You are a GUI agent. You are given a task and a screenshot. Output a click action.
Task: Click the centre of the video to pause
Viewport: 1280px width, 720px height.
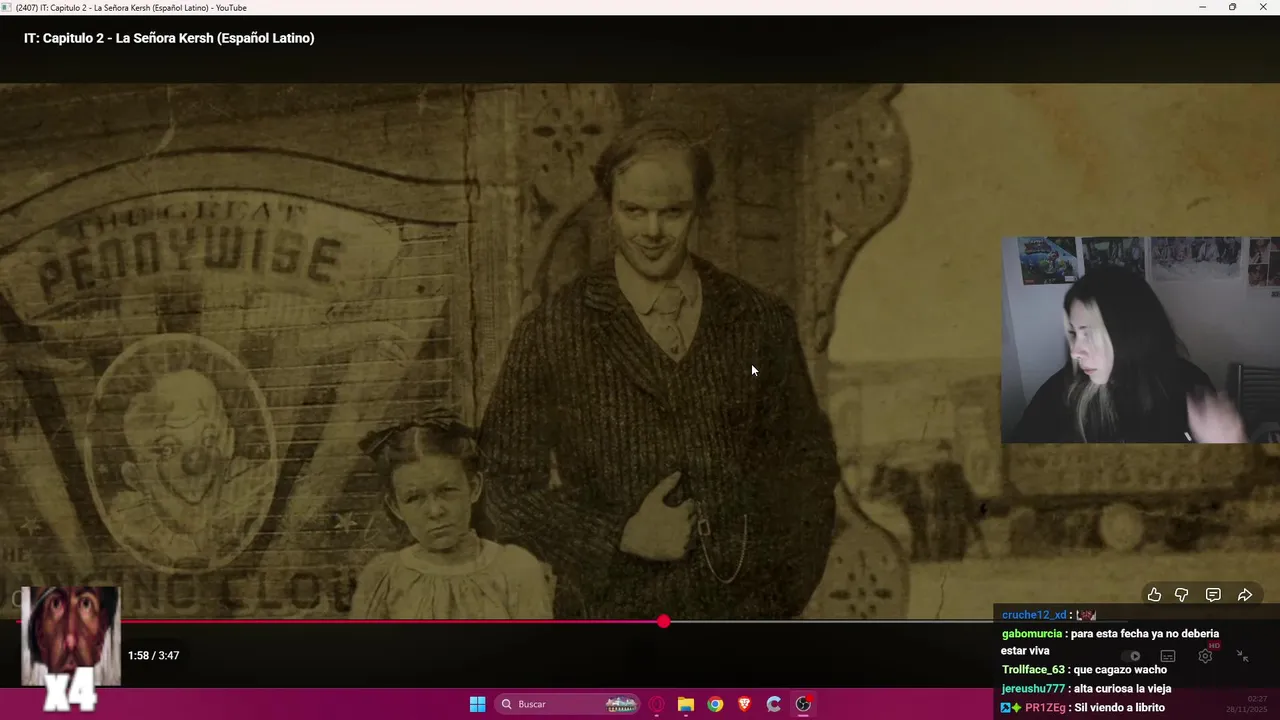tap(640, 350)
